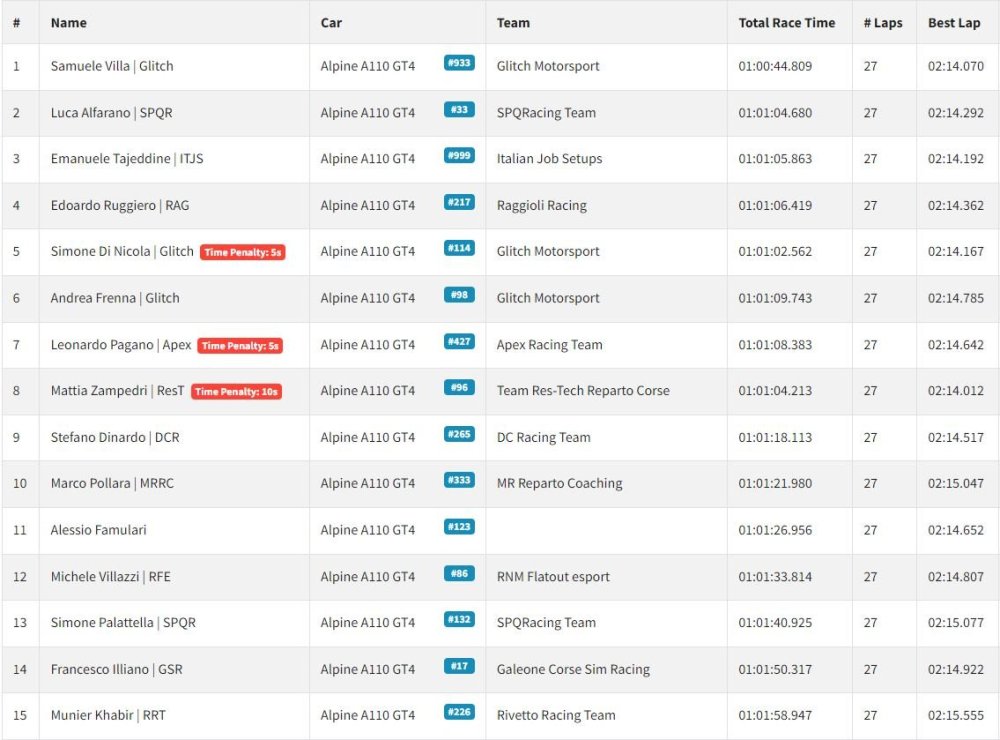The width and height of the screenshot is (1000, 740).
Task: Select driver name Edoardo Ruggiero | RAG
Action: tap(120, 205)
